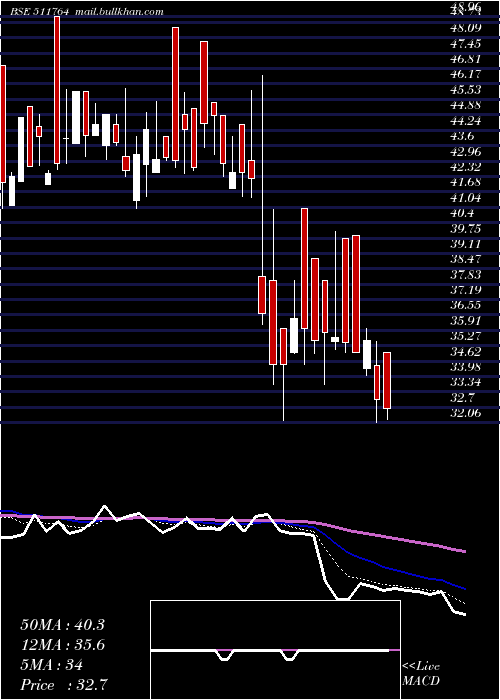Click inside the MACD histogram box
This screenshot has height=700, width=500.
point(275,650)
